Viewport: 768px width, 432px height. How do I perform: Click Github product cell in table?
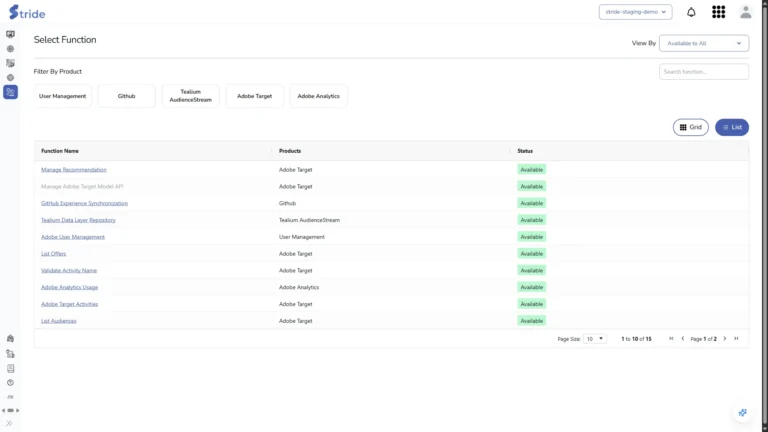point(288,203)
